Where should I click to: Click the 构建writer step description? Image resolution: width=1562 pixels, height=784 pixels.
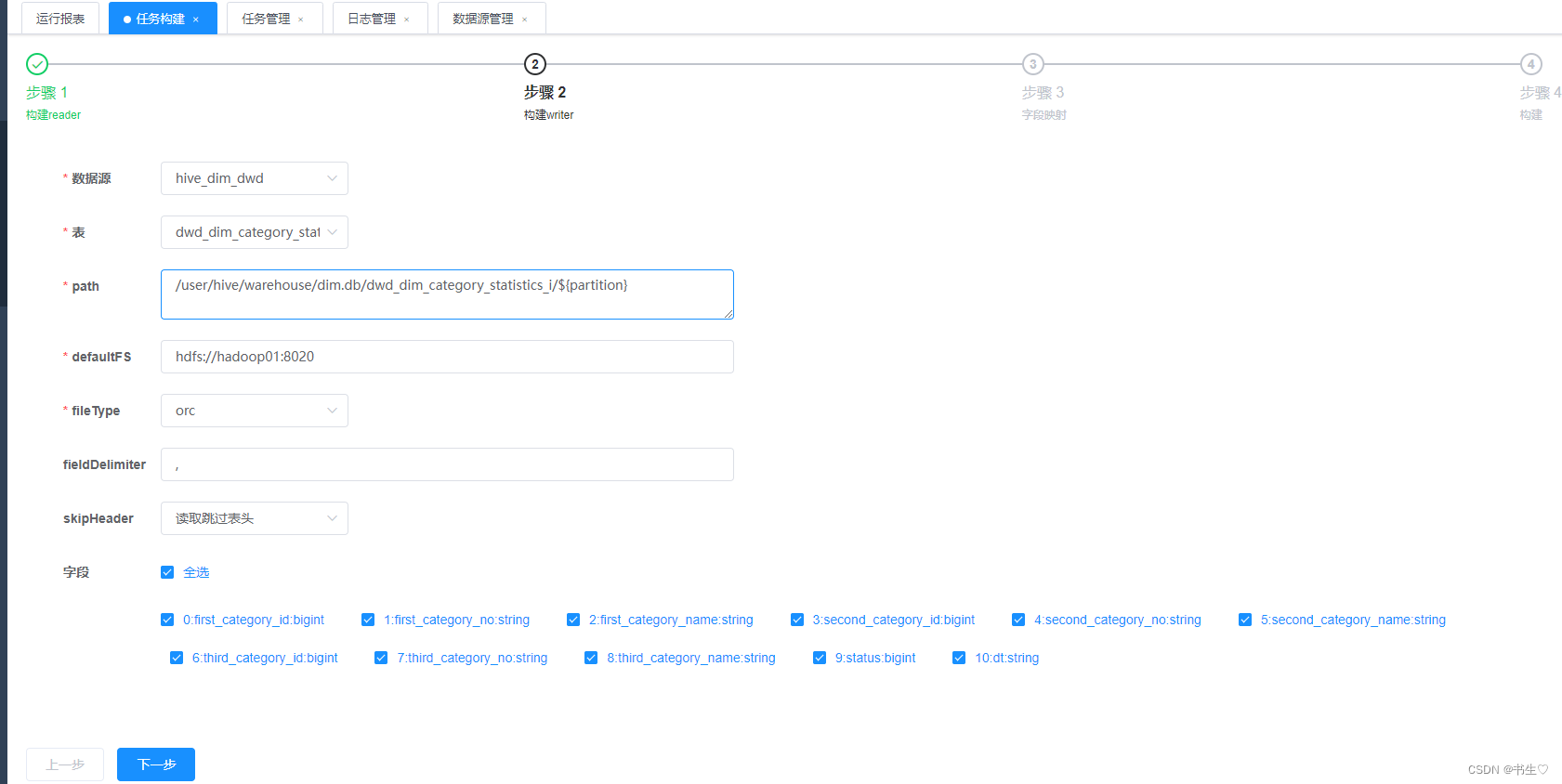[549, 115]
